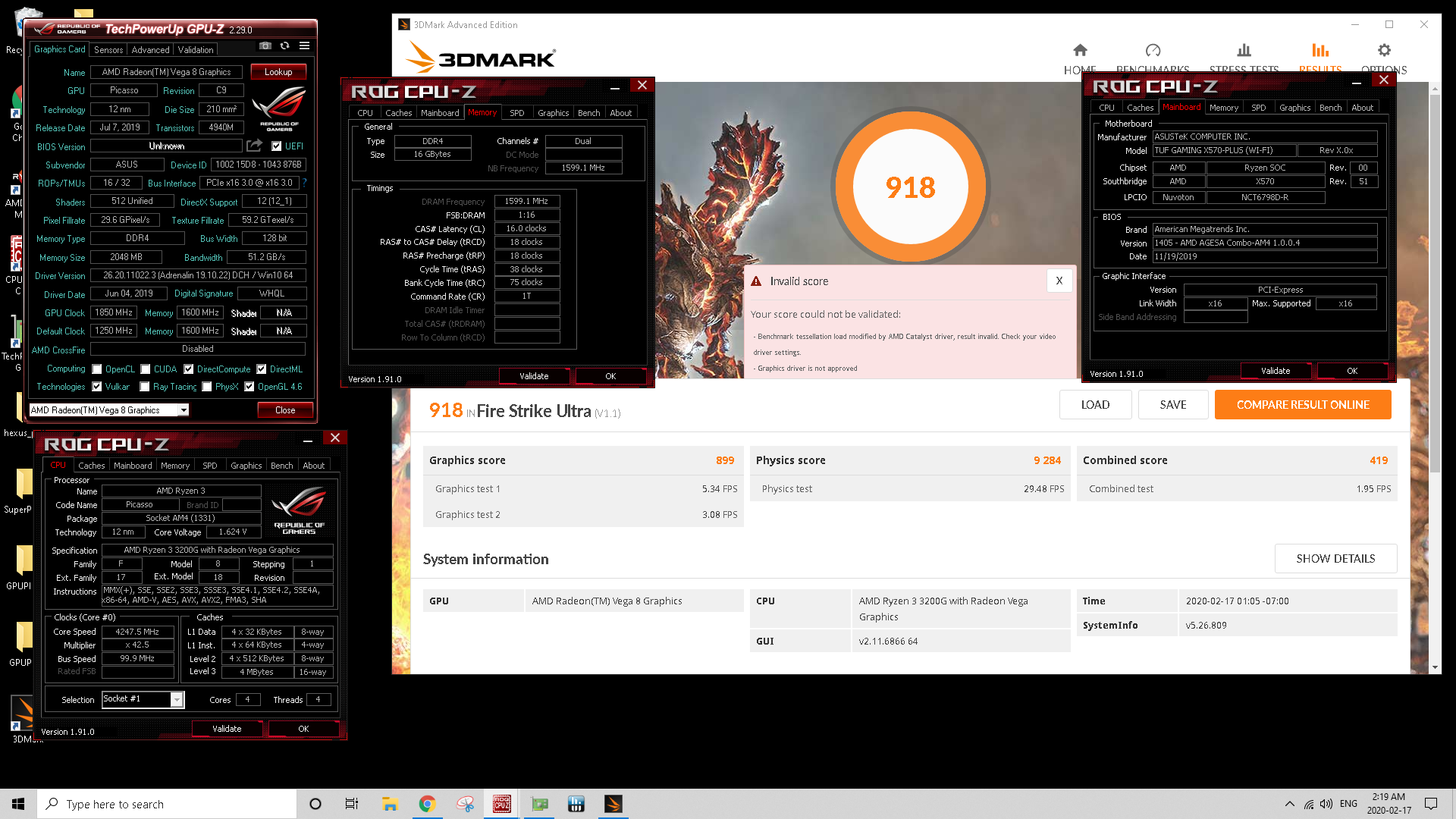Click 3DMark taskbar icon
This screenshot has height=819, width=1456.
(x=613, y=804)
